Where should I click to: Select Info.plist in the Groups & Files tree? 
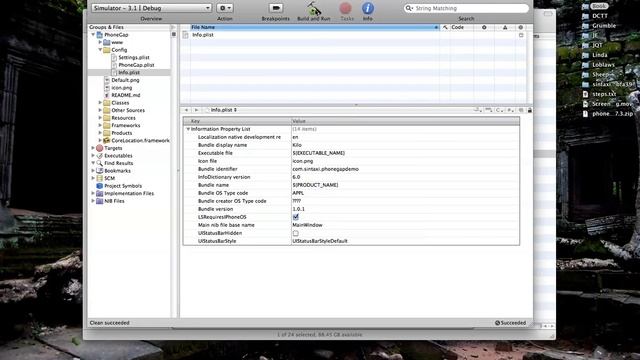[129, 72]
